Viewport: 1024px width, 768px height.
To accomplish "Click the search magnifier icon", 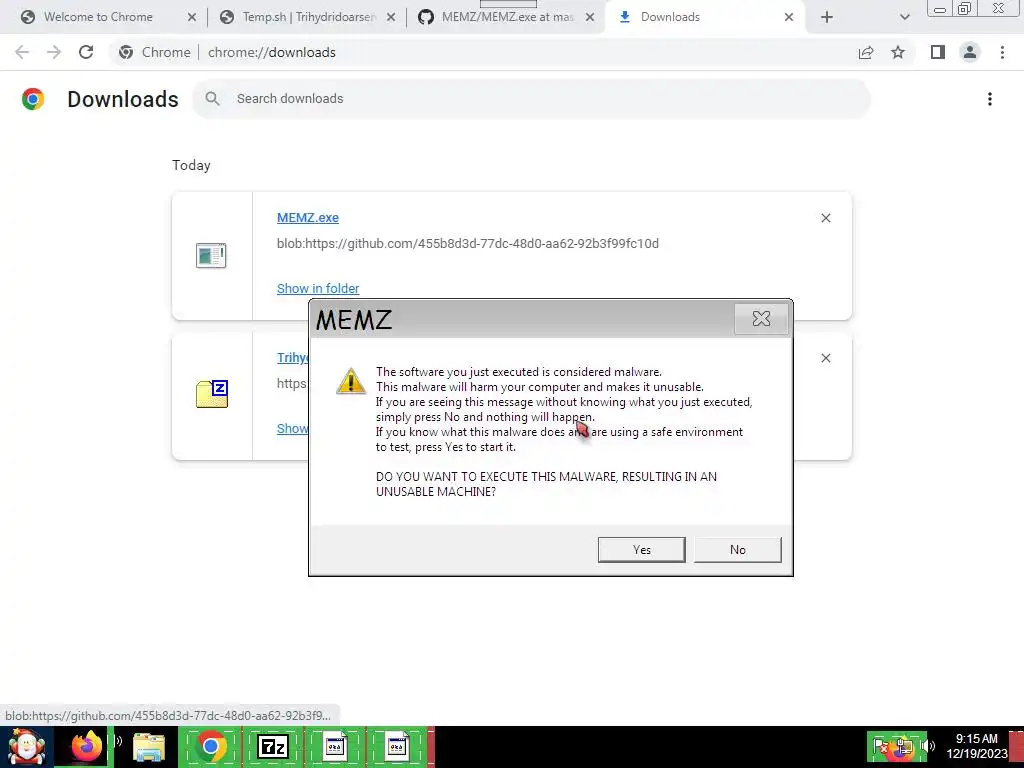I will (x=212, y=99).
